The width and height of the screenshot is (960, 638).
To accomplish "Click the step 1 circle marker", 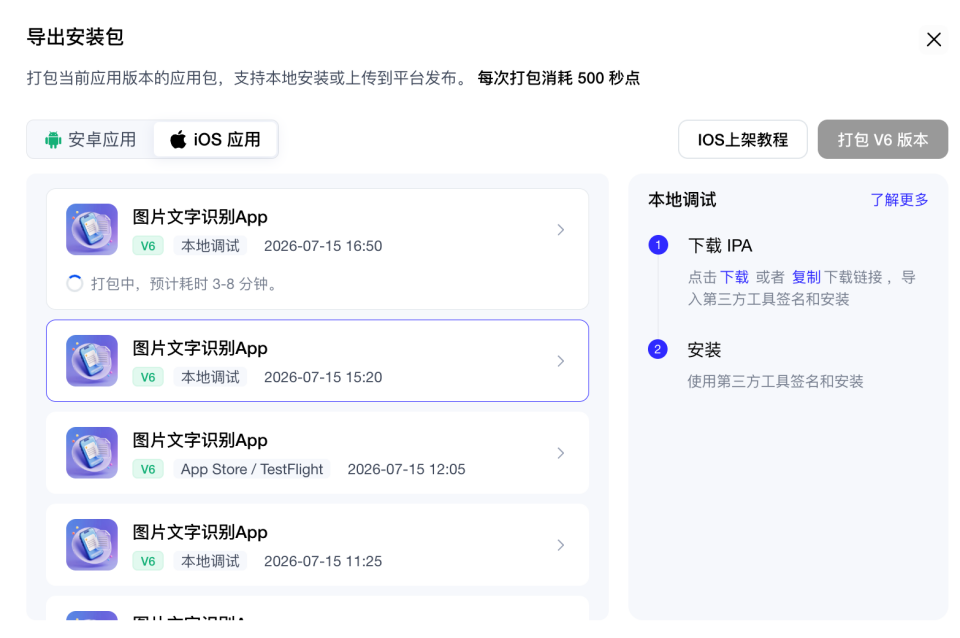I will [x=658, y=246].
